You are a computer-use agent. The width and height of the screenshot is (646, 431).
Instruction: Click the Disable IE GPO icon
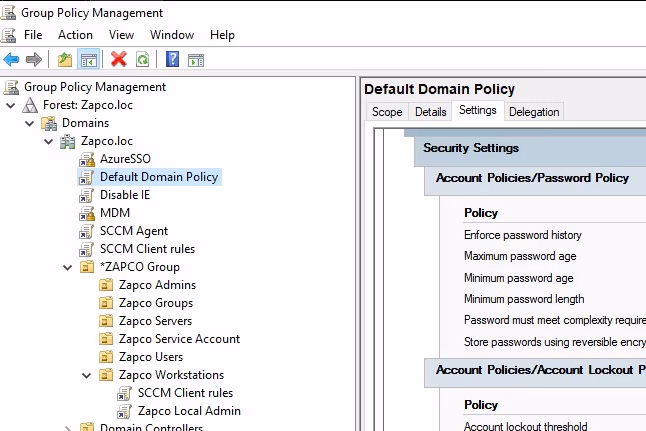[x=87, y=195]
